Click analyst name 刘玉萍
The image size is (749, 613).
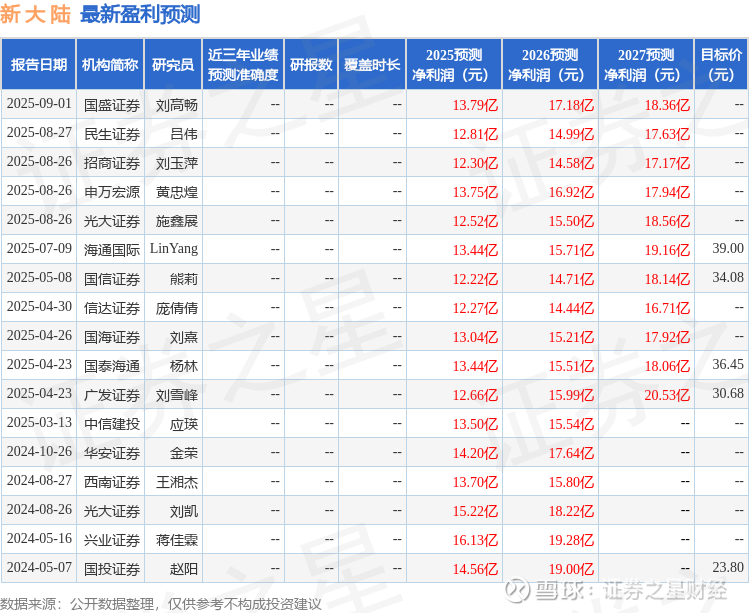pos(176,163)
